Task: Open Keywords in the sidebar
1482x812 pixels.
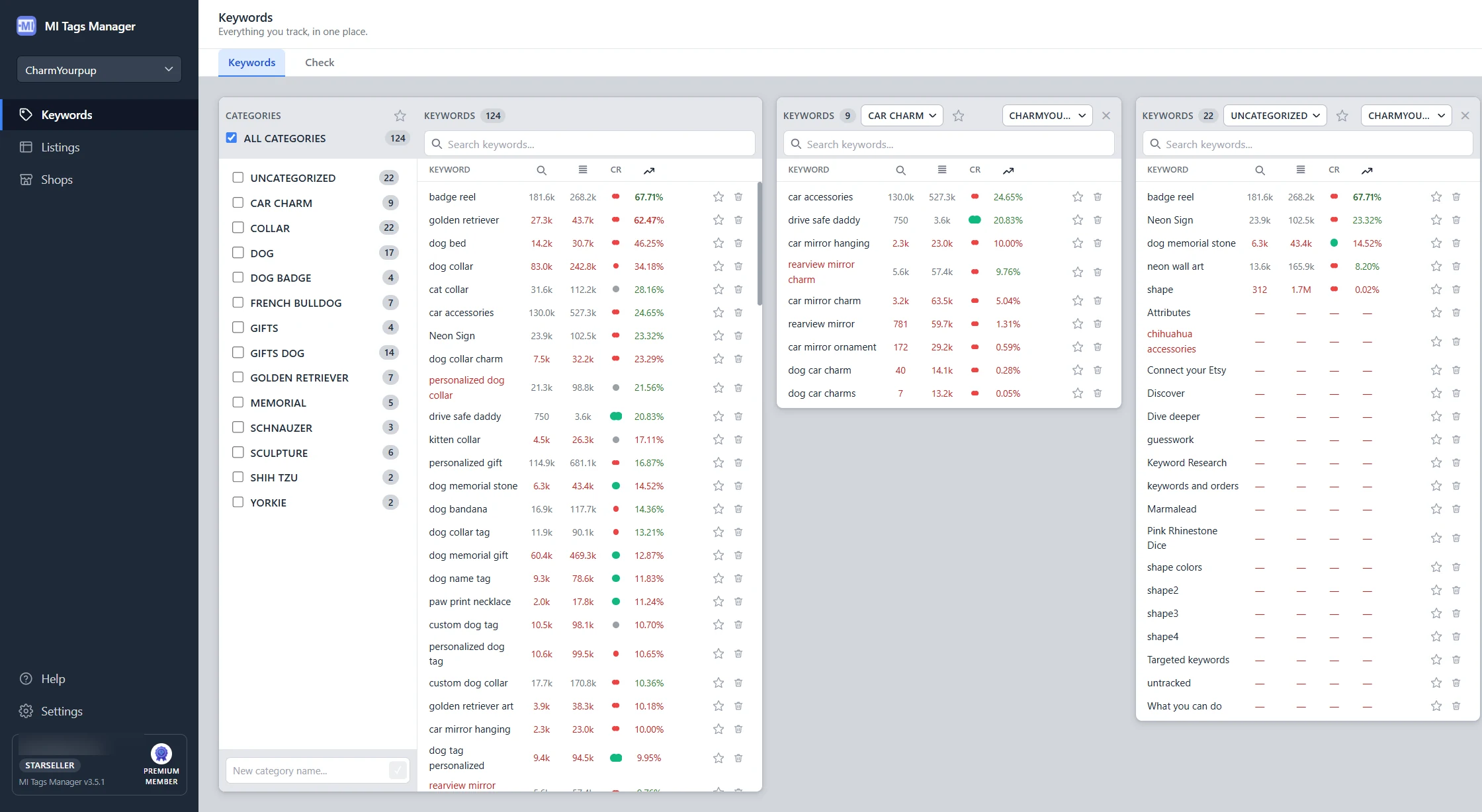Action: [99, 115]
